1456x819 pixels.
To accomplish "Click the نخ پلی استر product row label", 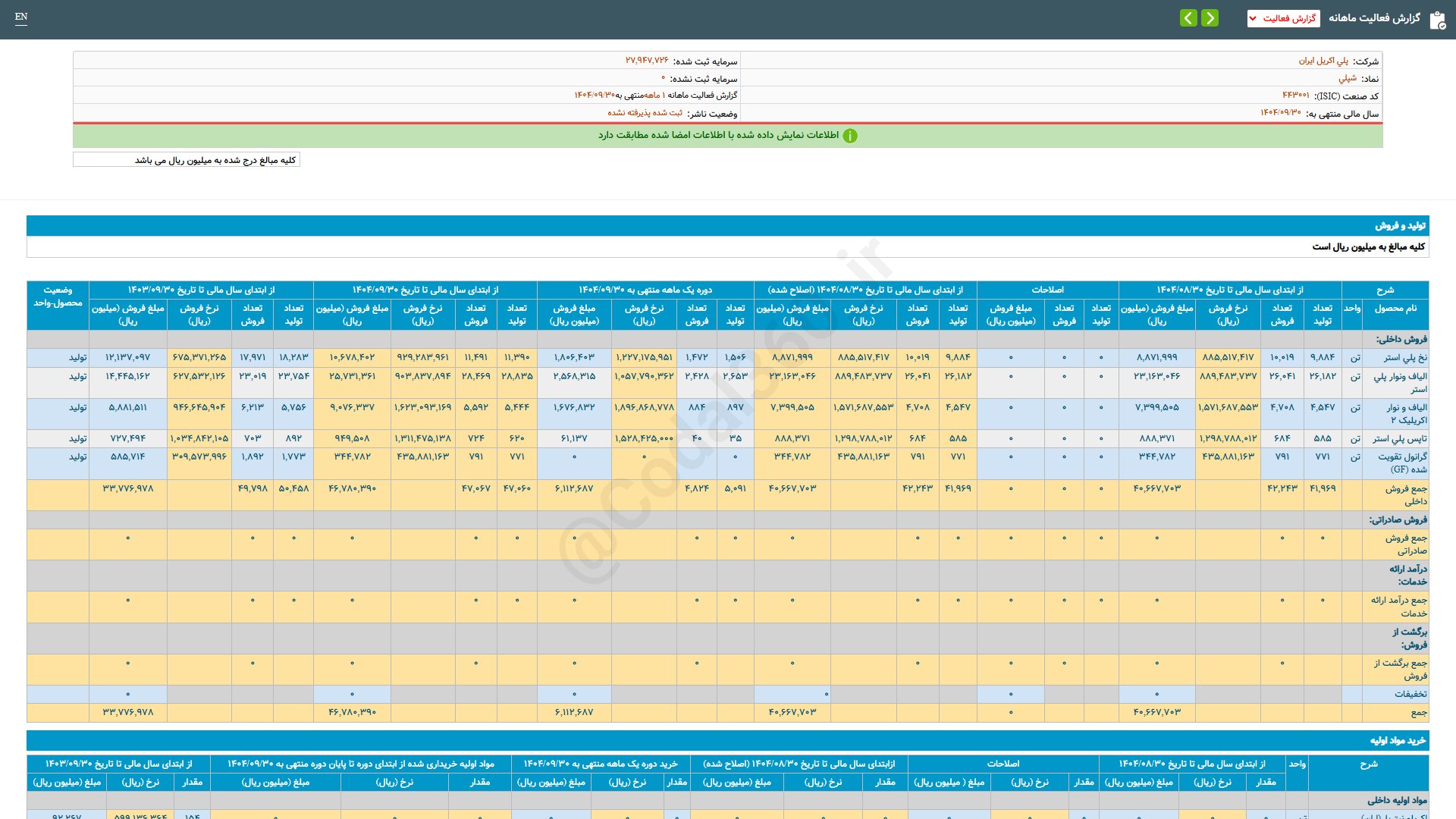I will click(1404, 357).
